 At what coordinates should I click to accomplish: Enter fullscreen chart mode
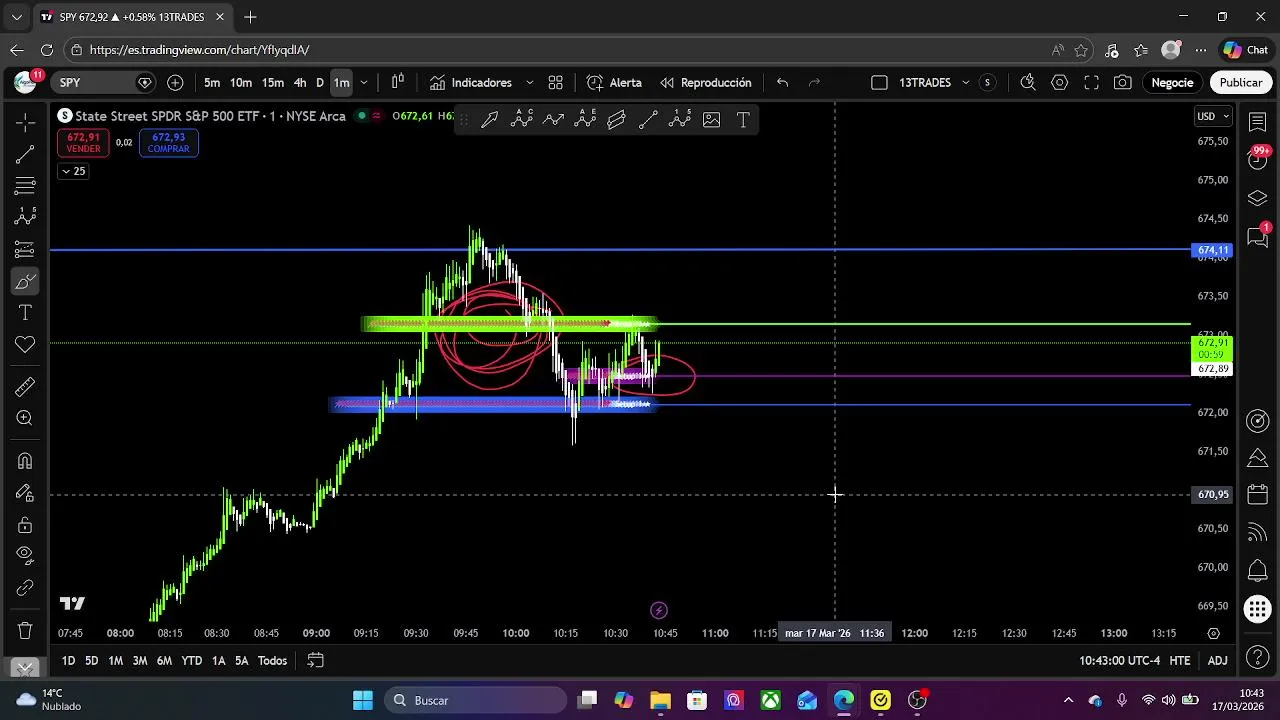pyautogui.click(x=1091, y=83)
